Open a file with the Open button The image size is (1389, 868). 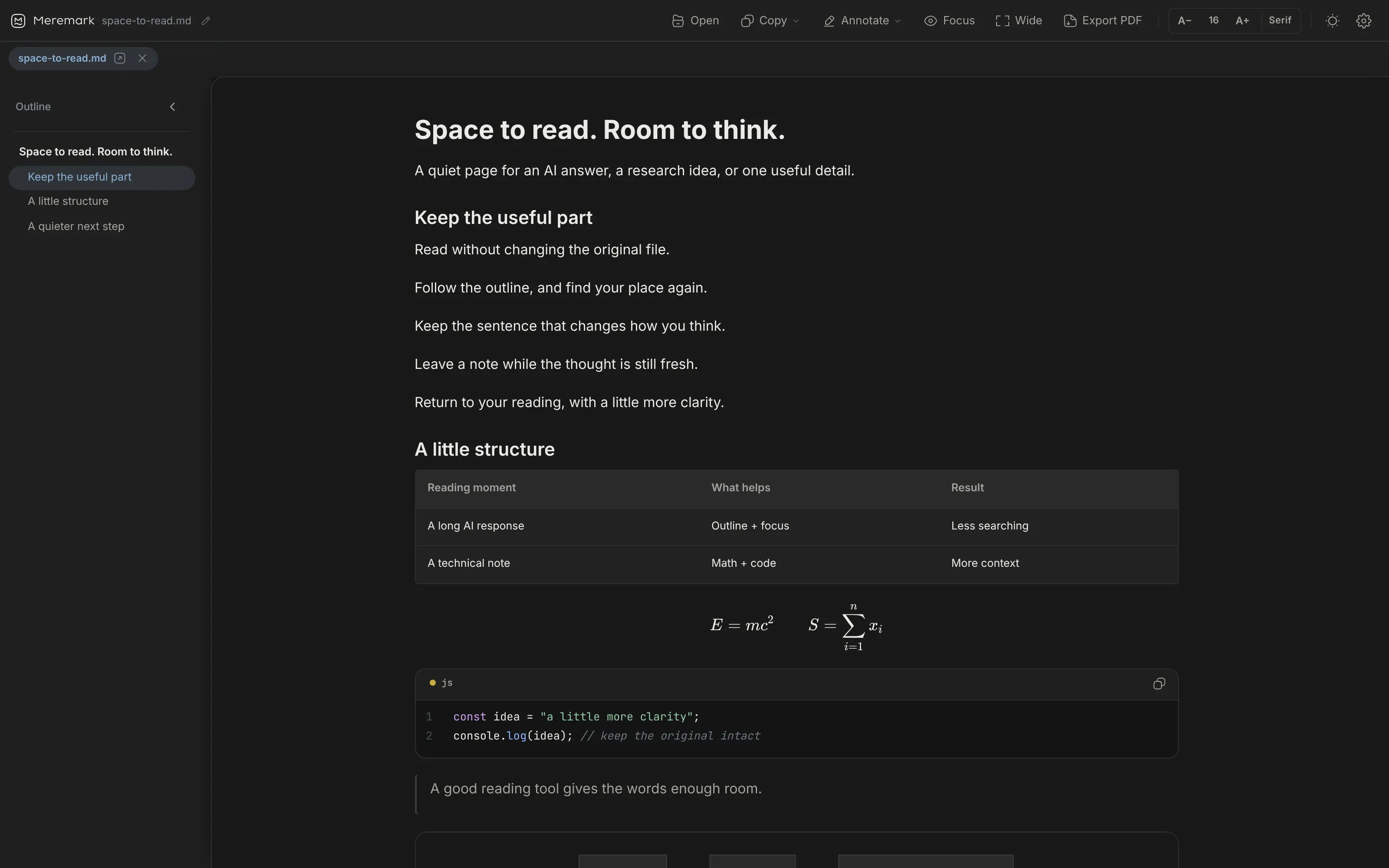(x=695, y=21)
